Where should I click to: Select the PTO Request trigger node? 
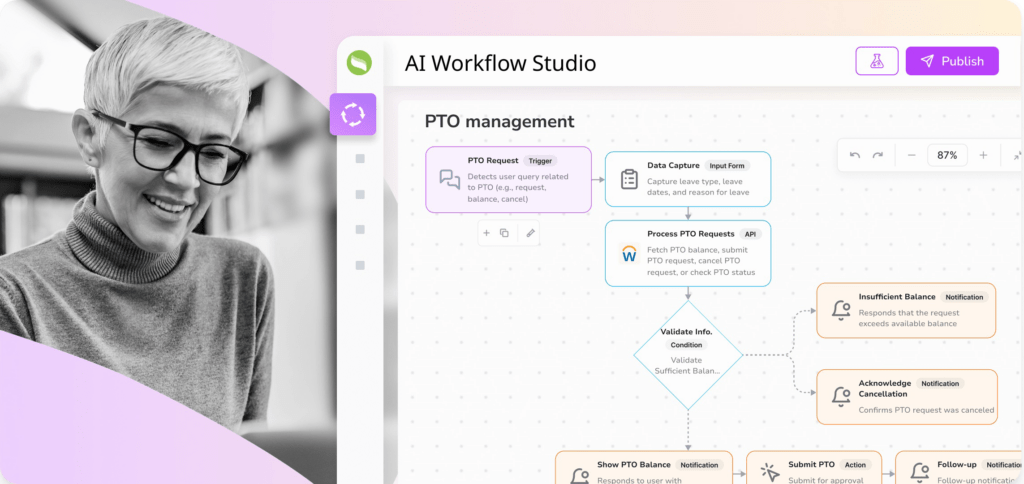pos(509,180)
